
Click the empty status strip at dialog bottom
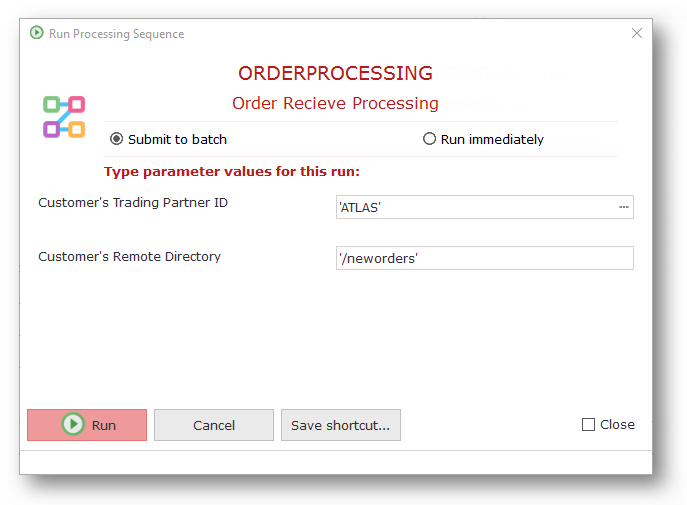click(x=335, y=461)
